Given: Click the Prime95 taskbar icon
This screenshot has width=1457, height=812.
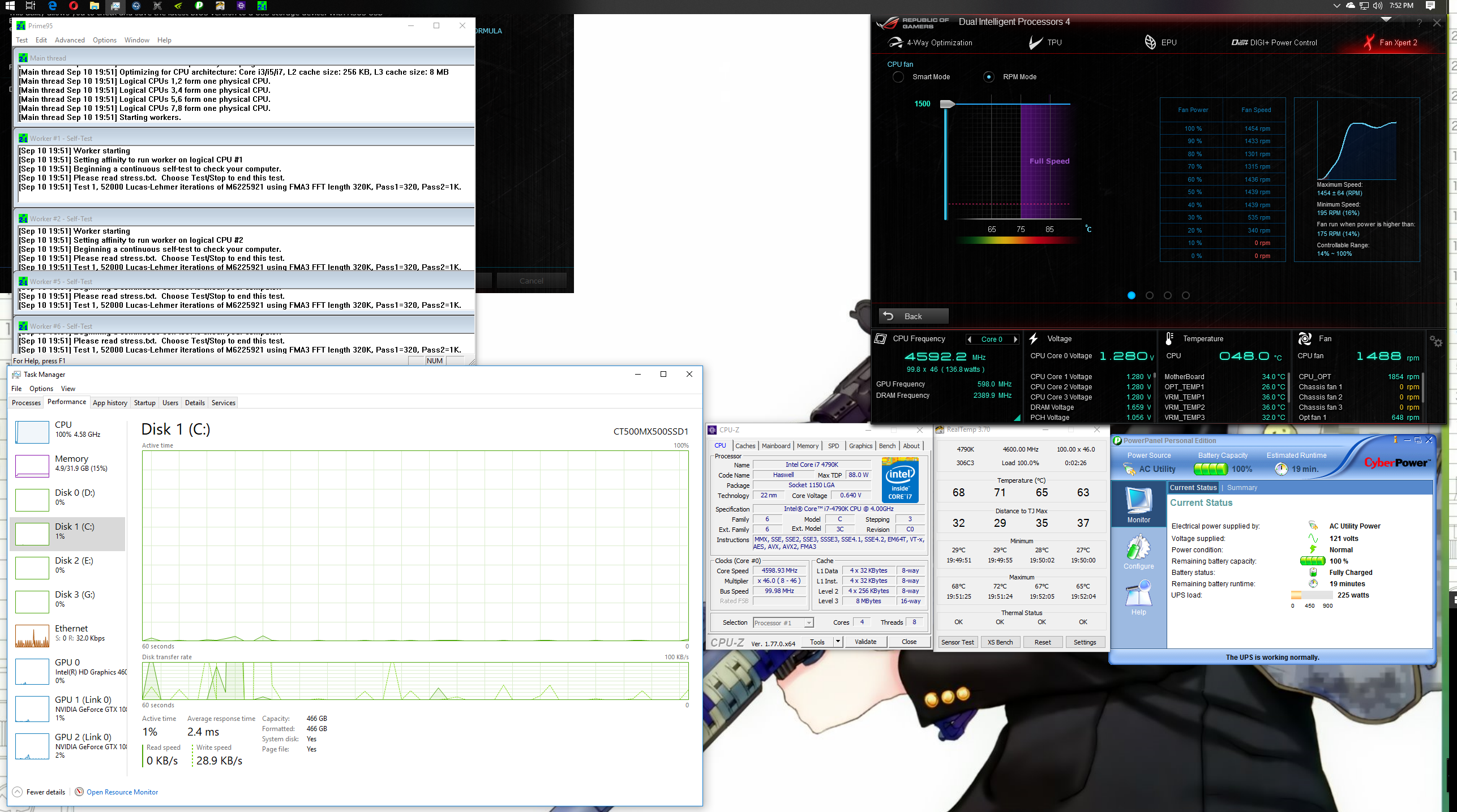Looking at the screenshot, I should click(262, 6).
